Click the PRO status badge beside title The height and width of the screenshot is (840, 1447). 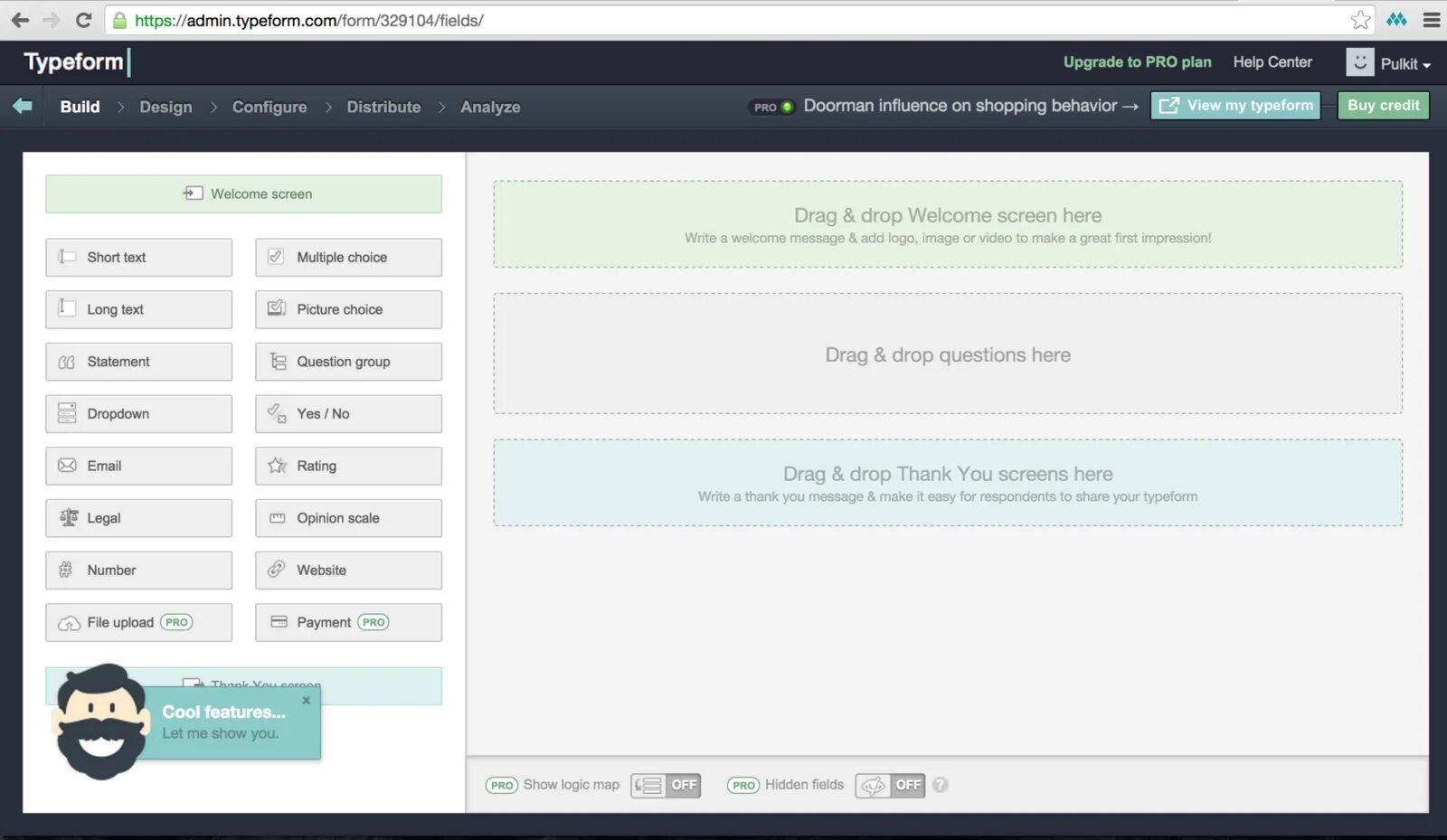[772, 107]
